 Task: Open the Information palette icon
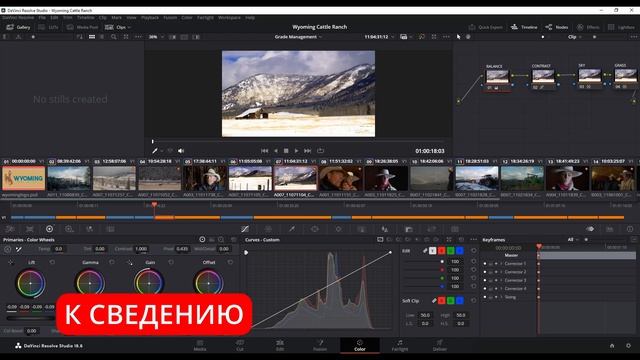(x=630, y=229)
